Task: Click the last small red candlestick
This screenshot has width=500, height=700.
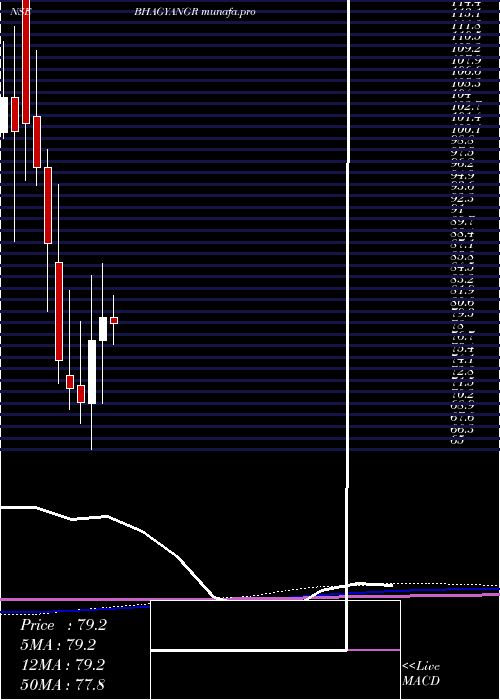Action: pyautogui.click(x=114, y=320)
